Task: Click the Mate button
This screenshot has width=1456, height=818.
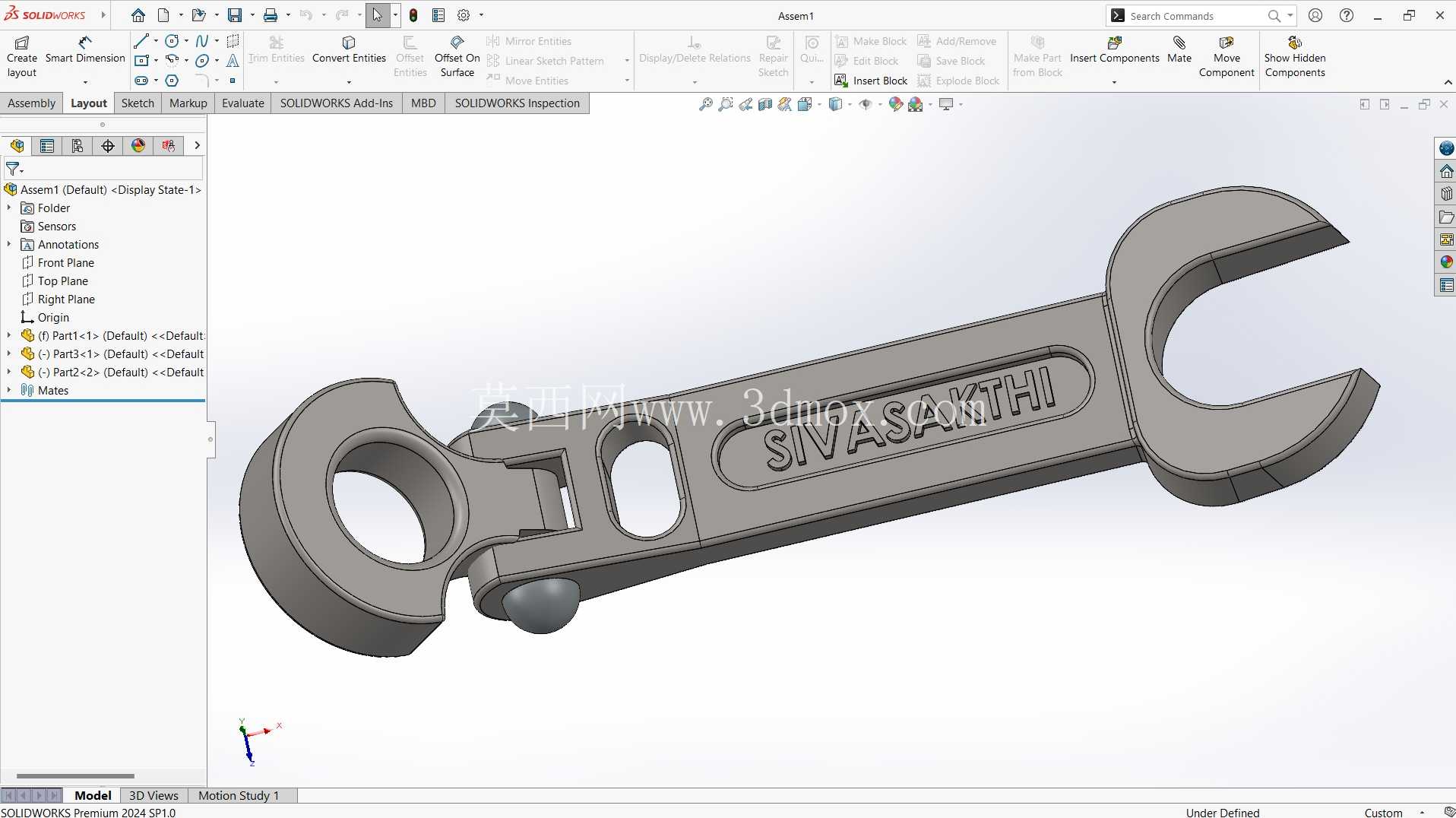Action: pos(1179,50)
